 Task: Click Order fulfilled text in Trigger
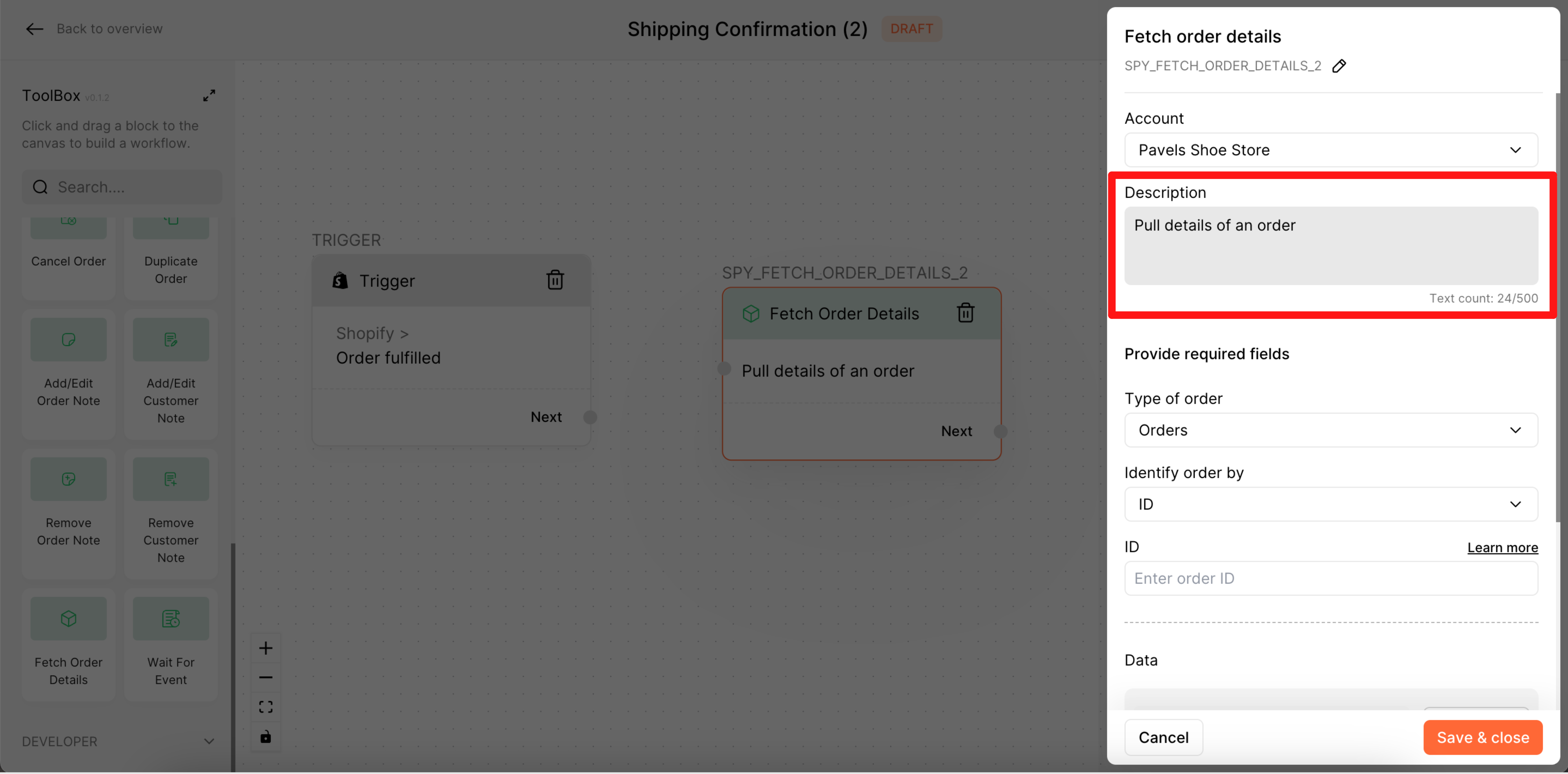click(x=388, y=358)
